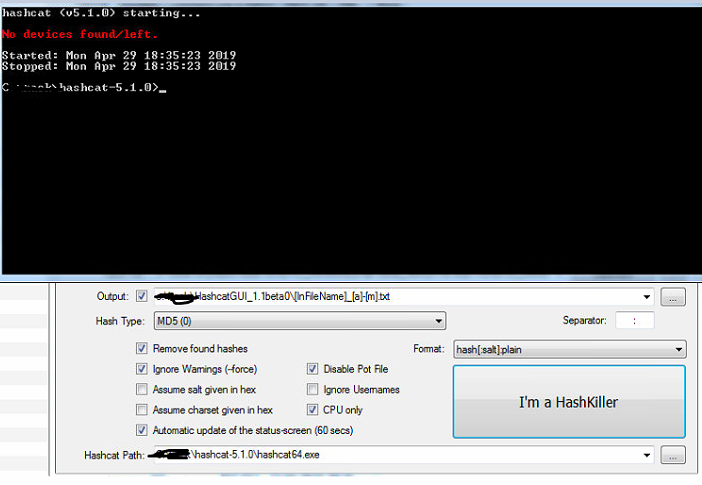Screen dimensions: 702x485
Task: Disable Ignore Warnings (--force) option
Action: [x=141, y=369]
